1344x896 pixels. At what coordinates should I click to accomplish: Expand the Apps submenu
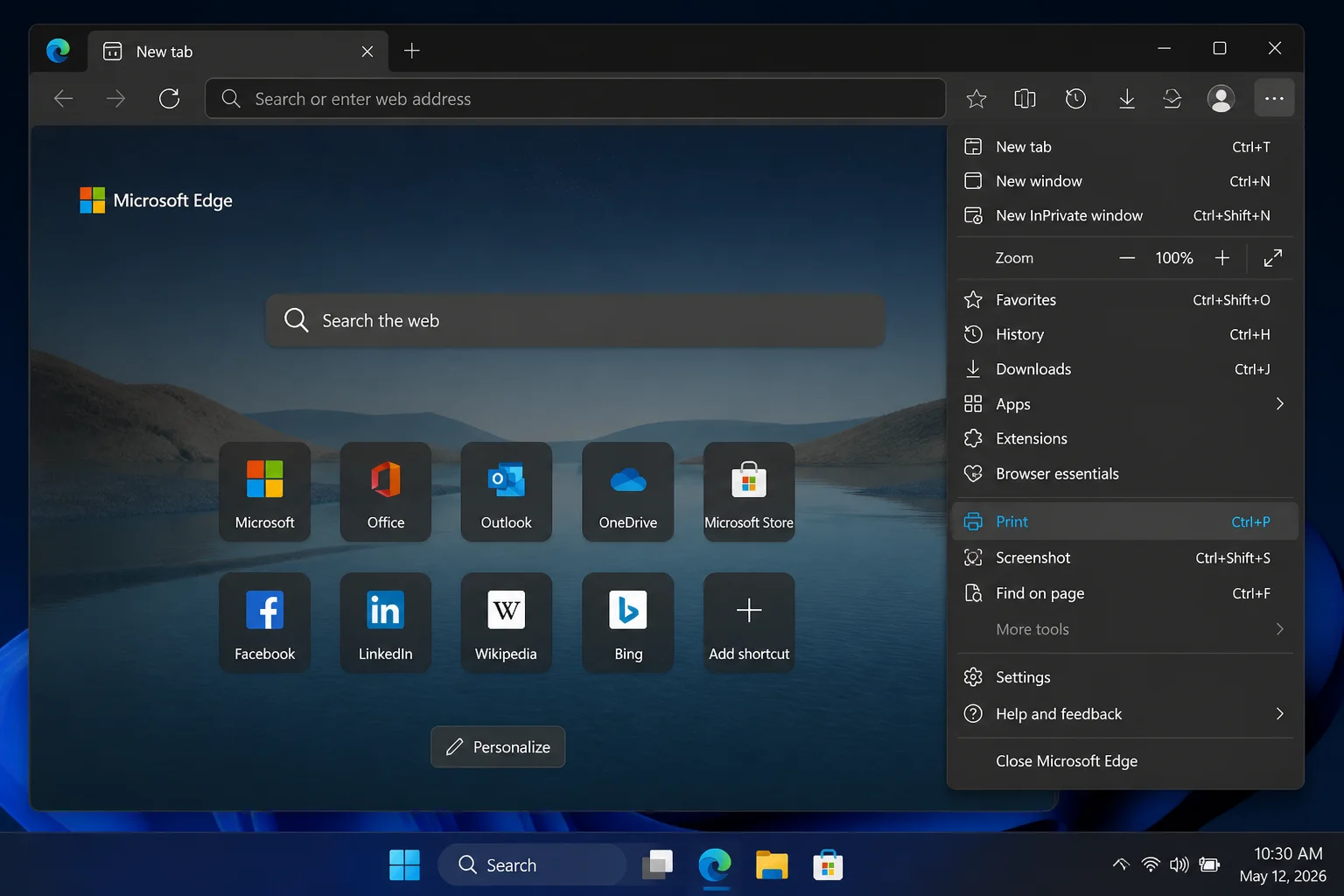point(1125,404)
